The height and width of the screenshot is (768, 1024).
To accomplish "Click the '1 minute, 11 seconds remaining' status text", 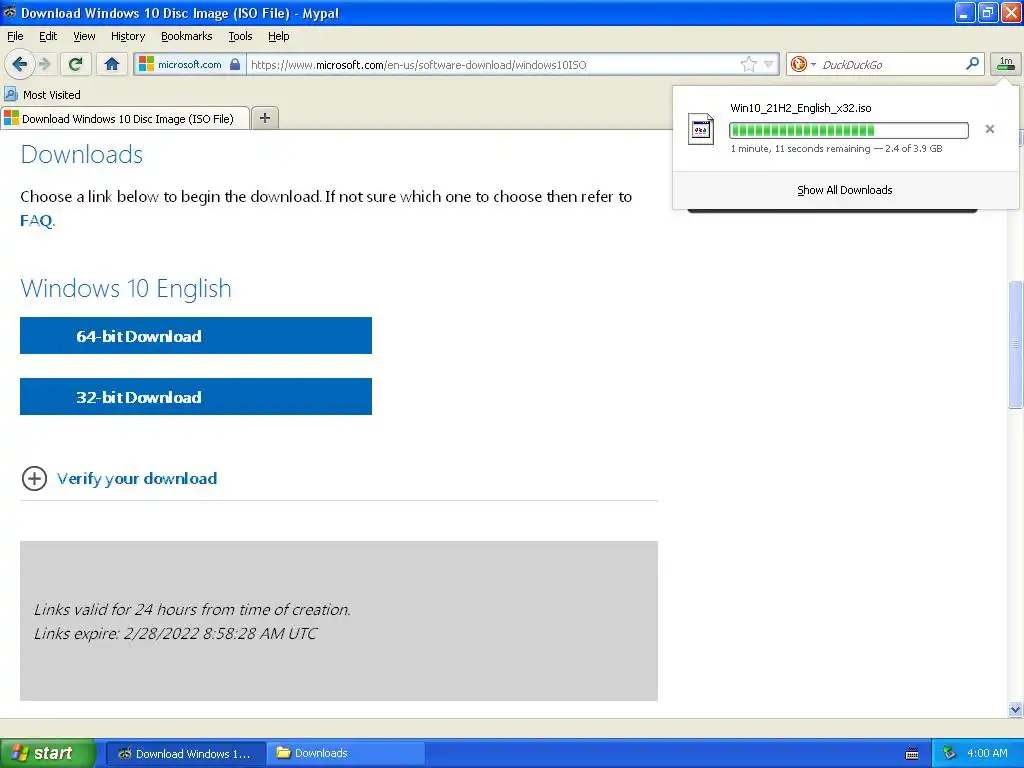I will (x=800, y=149).
